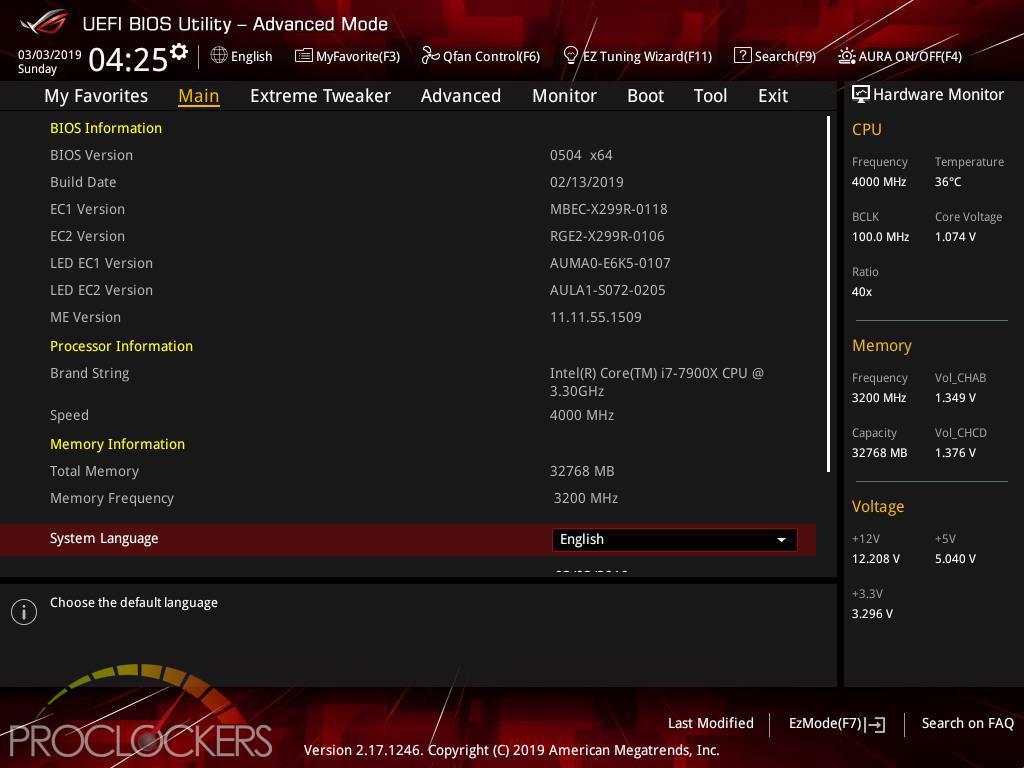The width and height of the screenshot is (1024, 768).
Task: Click the ROG logo in the header
Action: pyautogui.click(x=44, y=24)
